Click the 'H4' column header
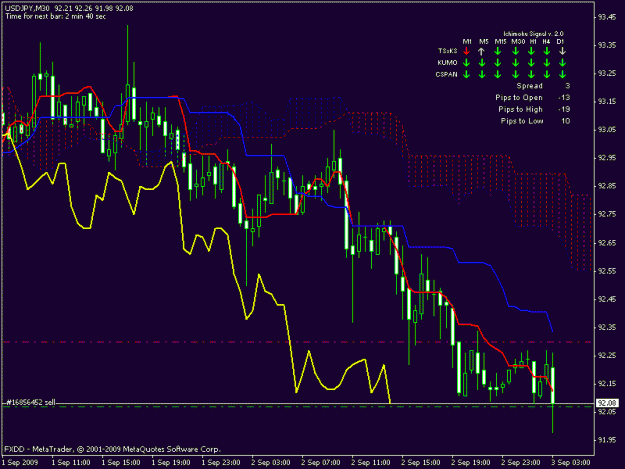Image resolution: width=625 pixels, height=469 pixels. [546, 41]
